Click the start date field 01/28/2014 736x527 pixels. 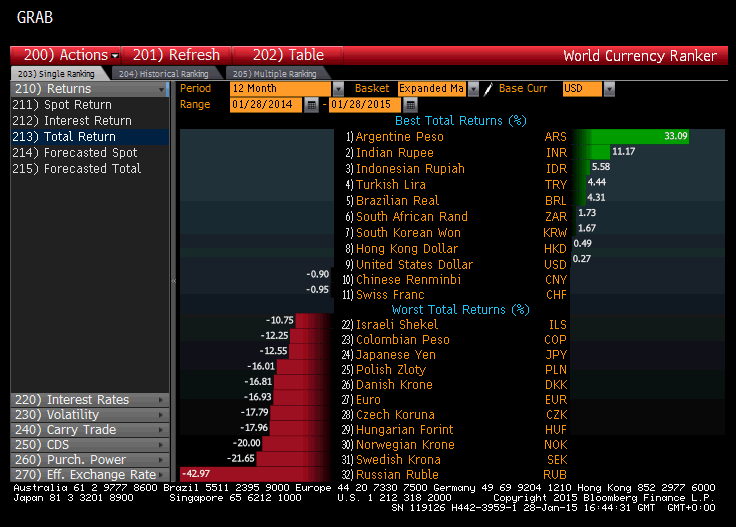coord(266,105)
